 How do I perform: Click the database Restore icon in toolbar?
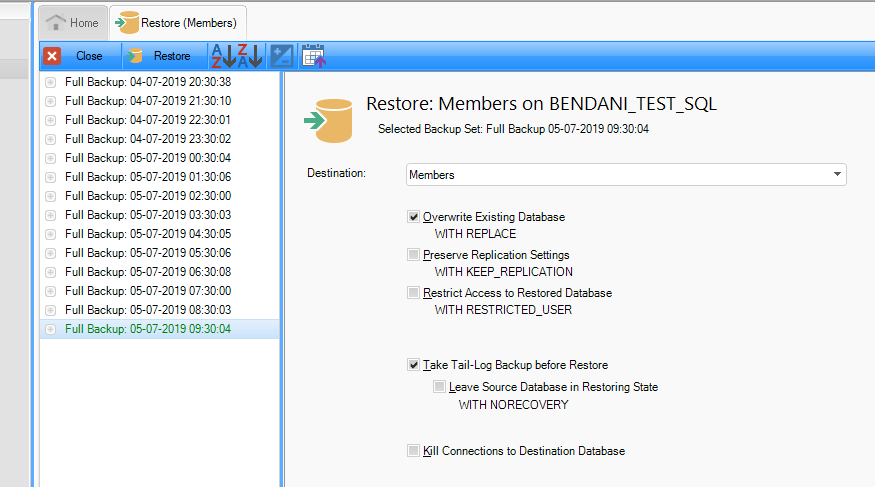(135, 56)
